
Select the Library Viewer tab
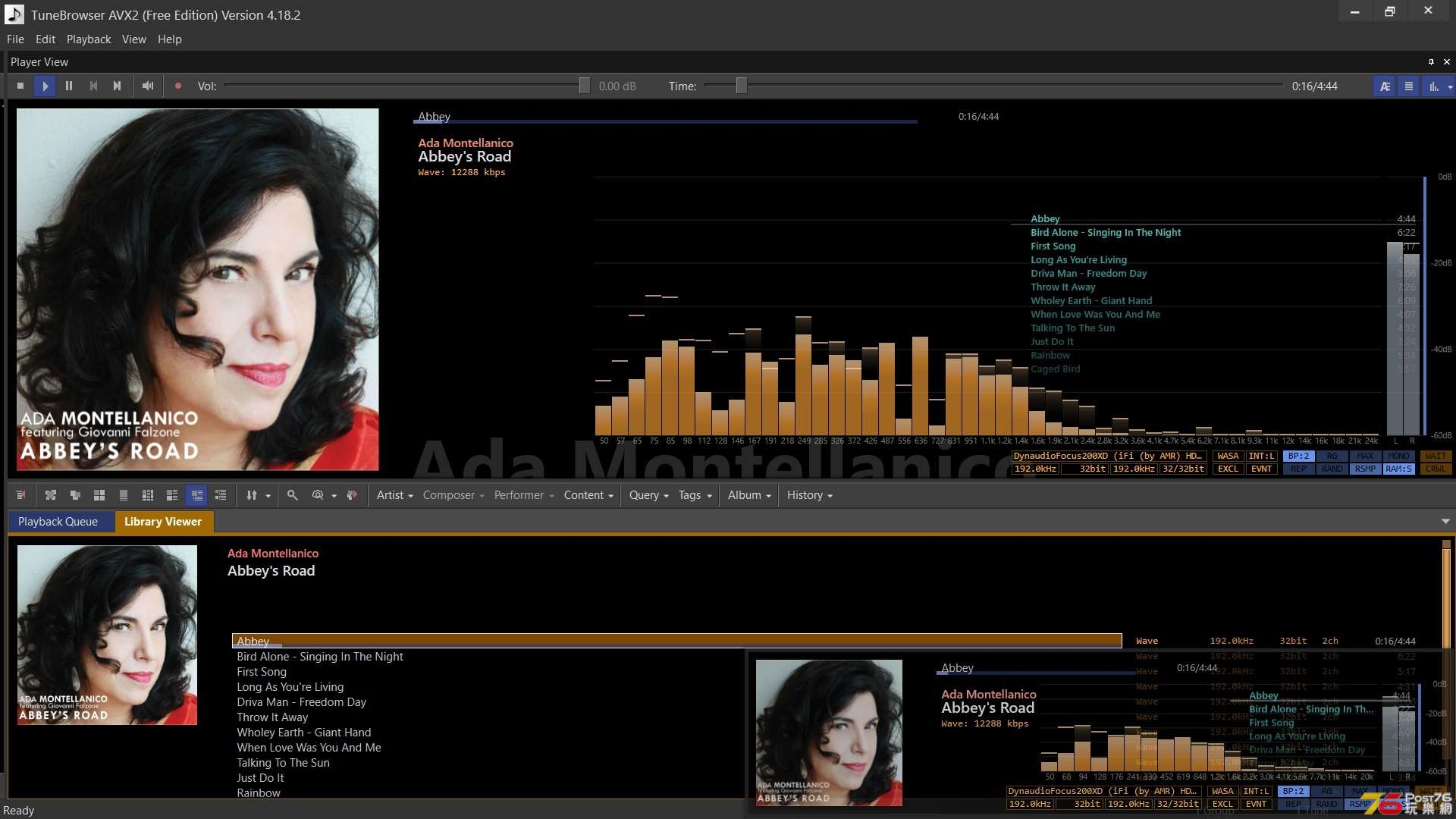(163, 522)
